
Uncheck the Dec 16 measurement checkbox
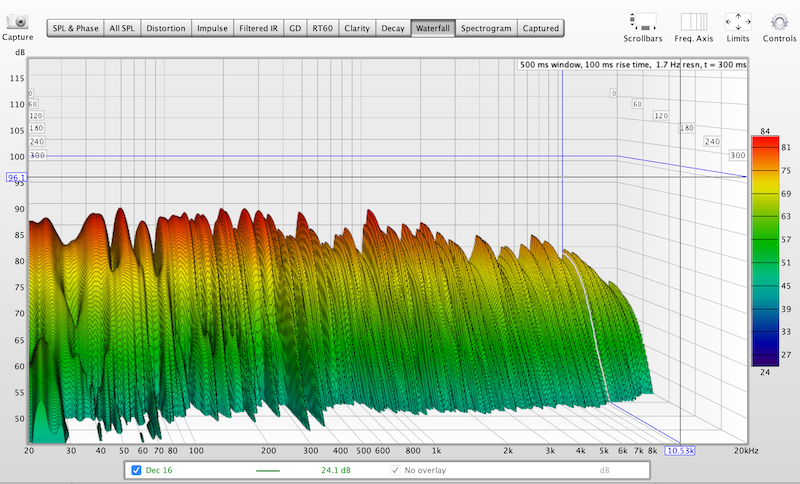[x=136, y=470]
